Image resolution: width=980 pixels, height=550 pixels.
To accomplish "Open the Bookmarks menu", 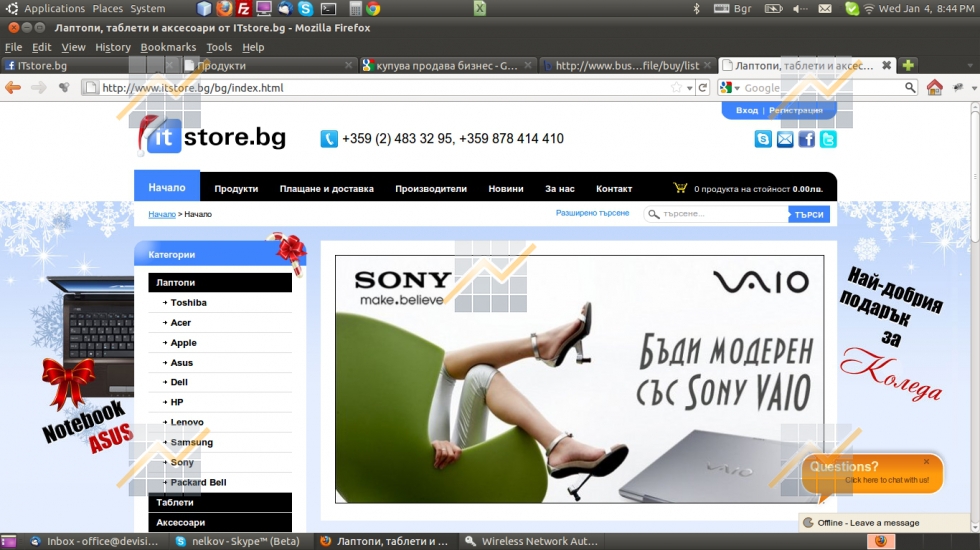I will [168, 47].
